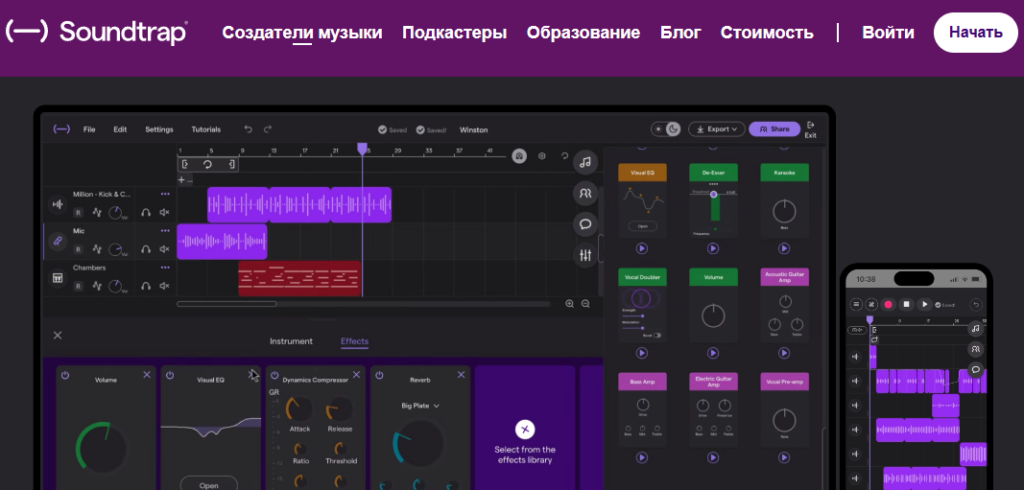1024x490 pixels.
Task: Arm recording on the Mic track
Action: tap(78, 249)
